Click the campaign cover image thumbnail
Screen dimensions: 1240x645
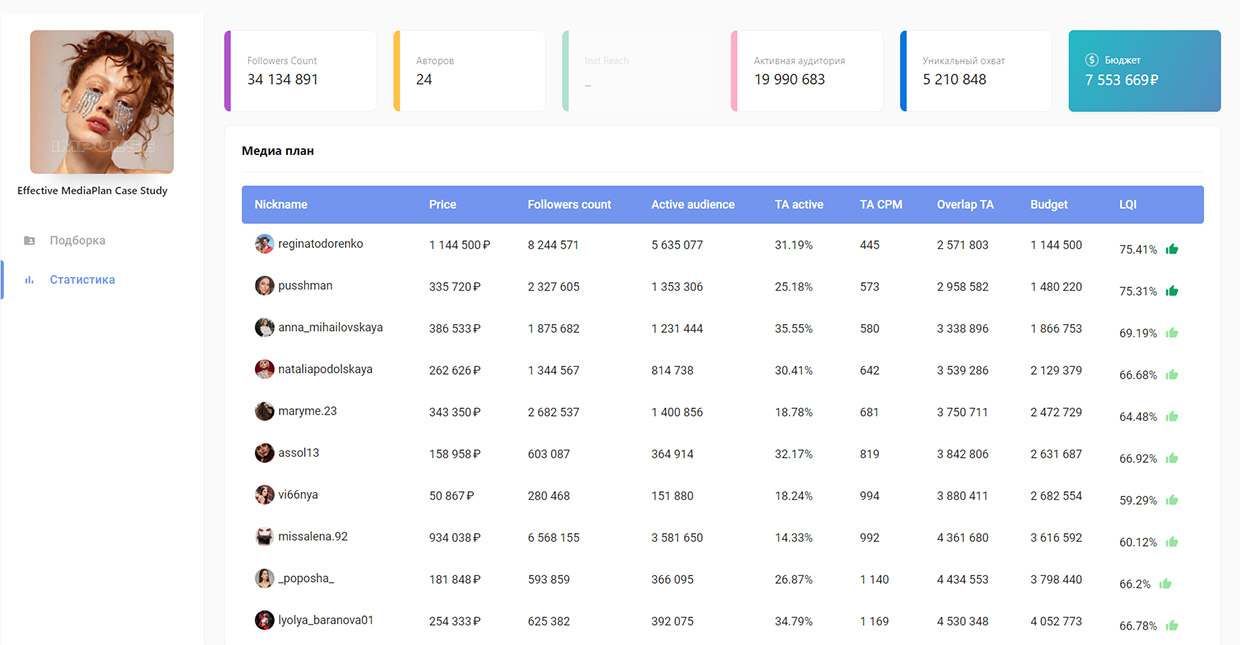pyautogui.click(x=102, y=102)
